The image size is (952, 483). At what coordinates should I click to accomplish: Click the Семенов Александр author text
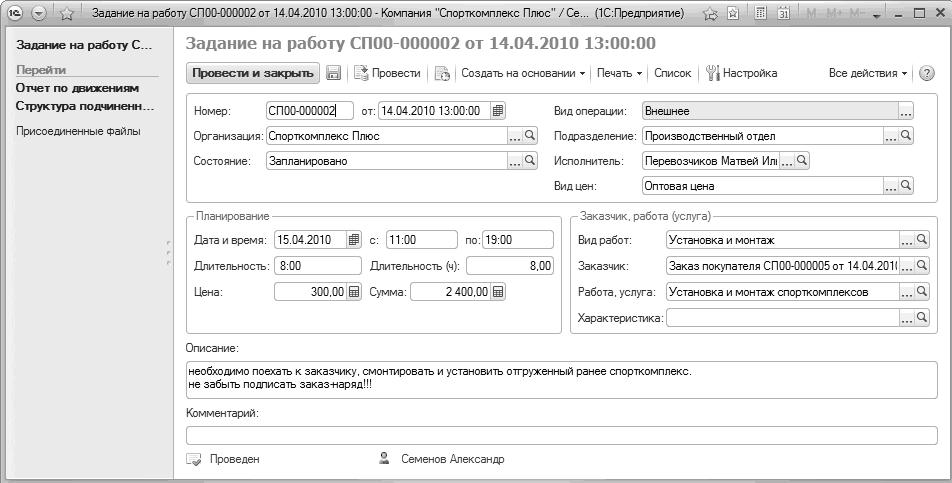coord(452,459)
